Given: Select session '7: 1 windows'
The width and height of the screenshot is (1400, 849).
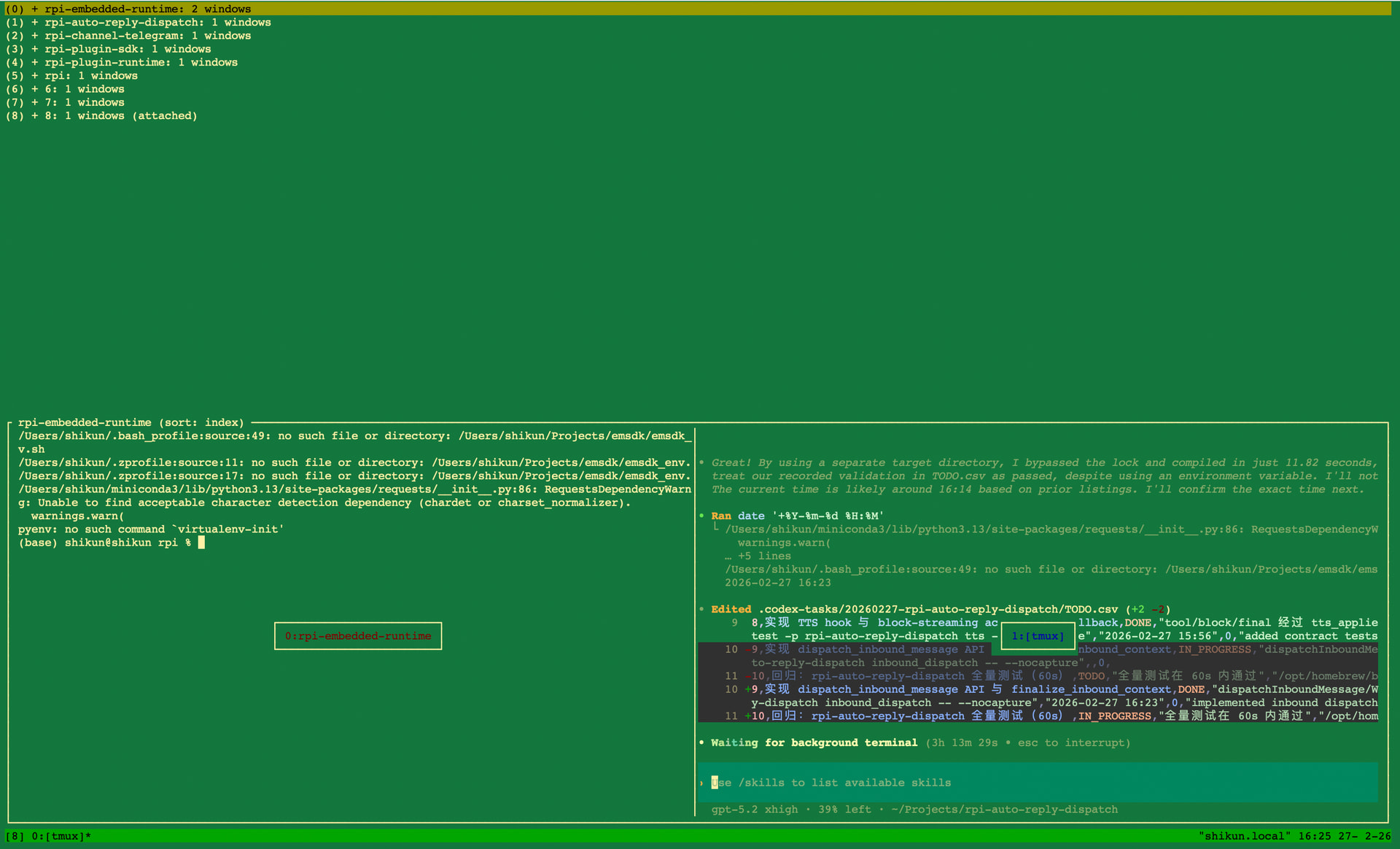Looking at the screenshot, I should coord(66,102).
